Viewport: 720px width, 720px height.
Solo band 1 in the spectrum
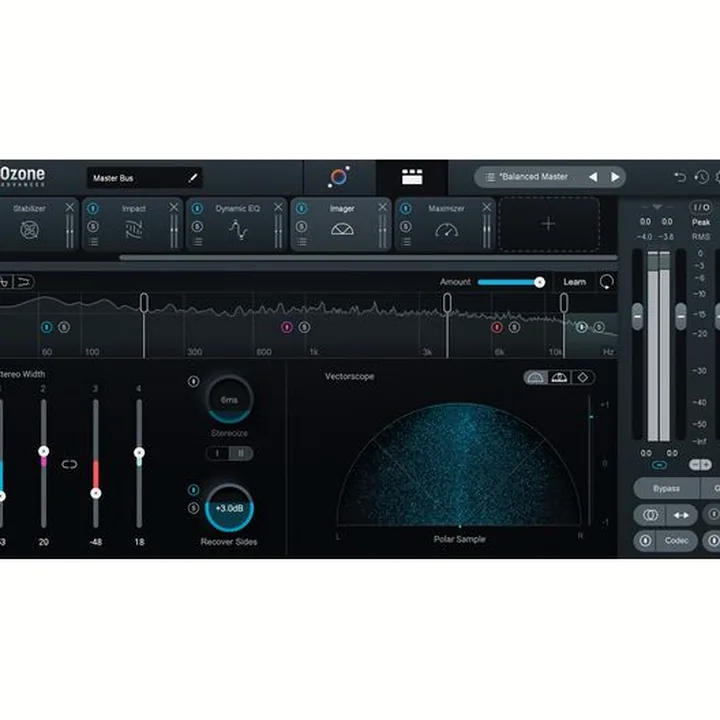(x=64, y=327)
